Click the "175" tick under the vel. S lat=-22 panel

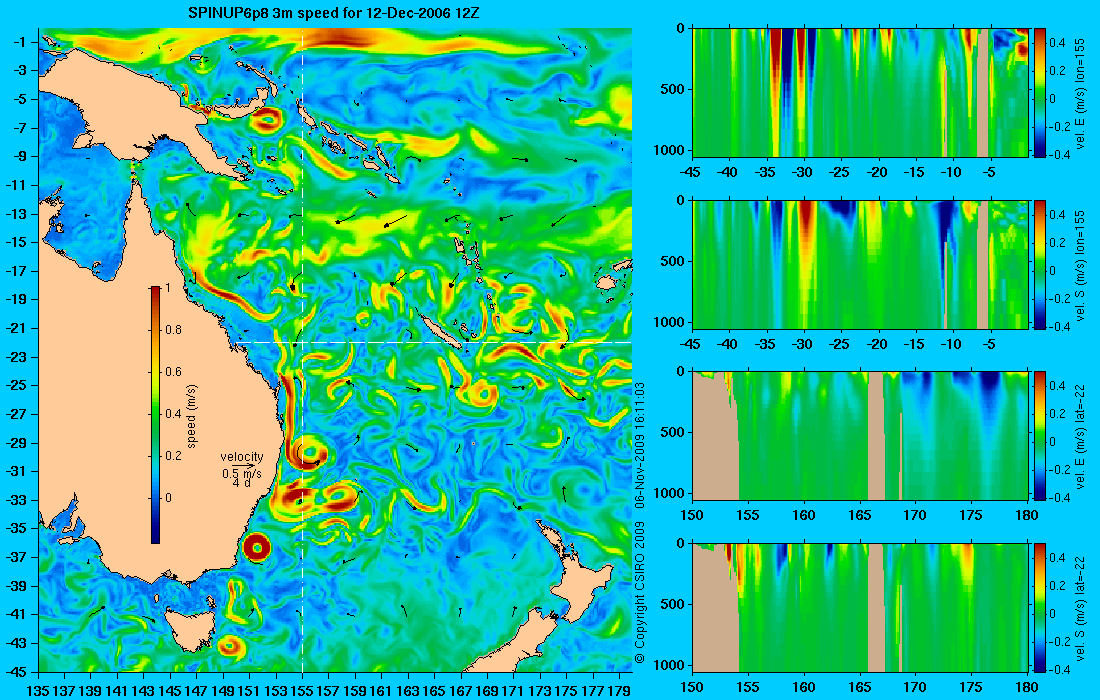point(972,687)
